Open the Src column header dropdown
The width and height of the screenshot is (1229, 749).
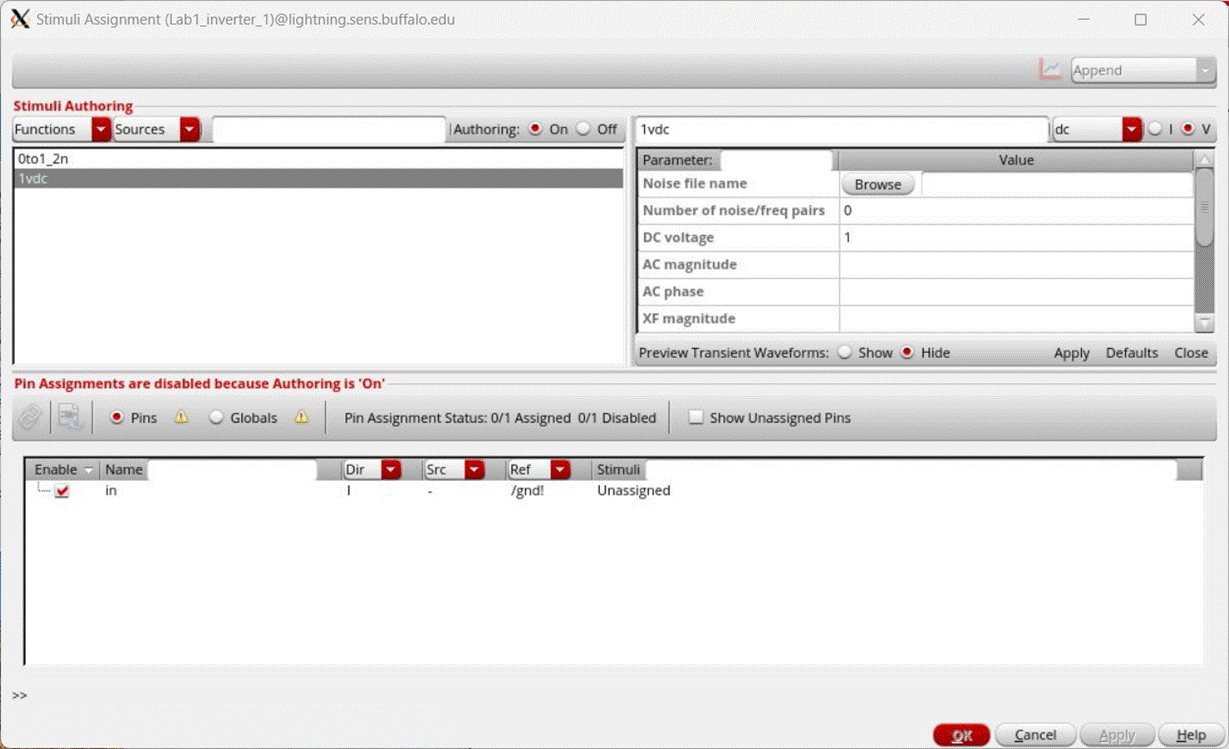click(x=474, y=469)
